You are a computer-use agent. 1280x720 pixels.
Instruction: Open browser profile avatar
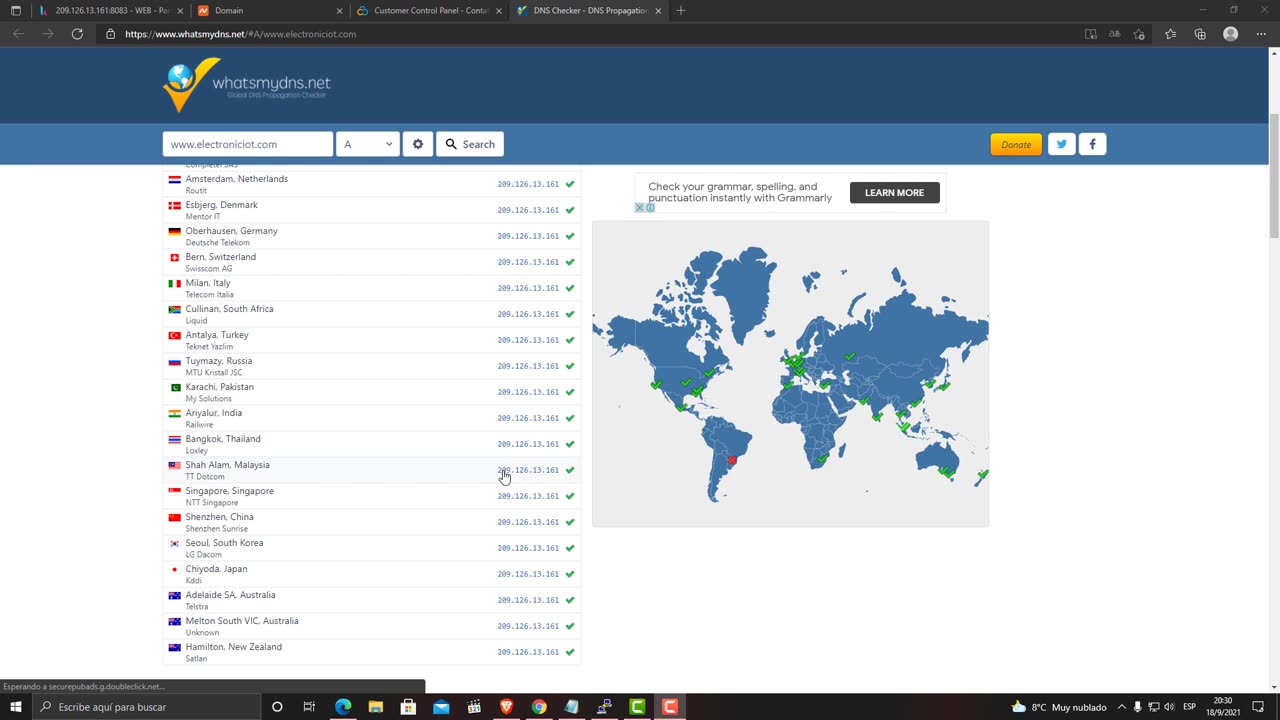(x=1231, y=34)
